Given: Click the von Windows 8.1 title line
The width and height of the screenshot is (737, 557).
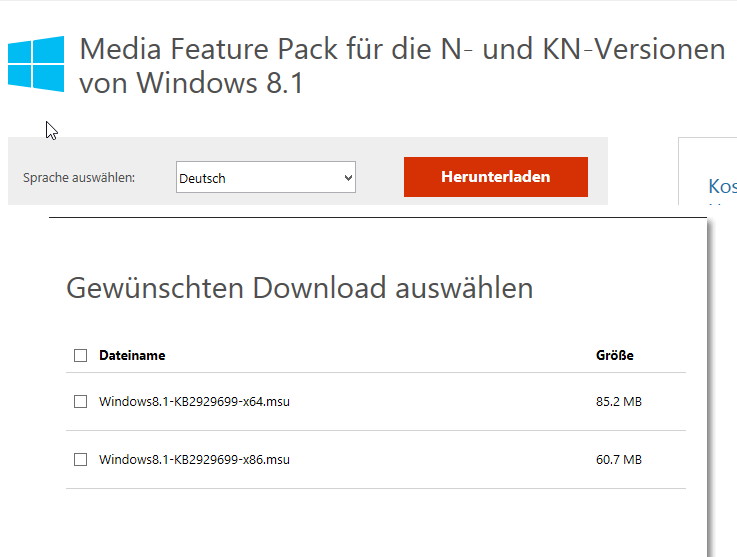Looking at the screenshot, I should [191, 83].
